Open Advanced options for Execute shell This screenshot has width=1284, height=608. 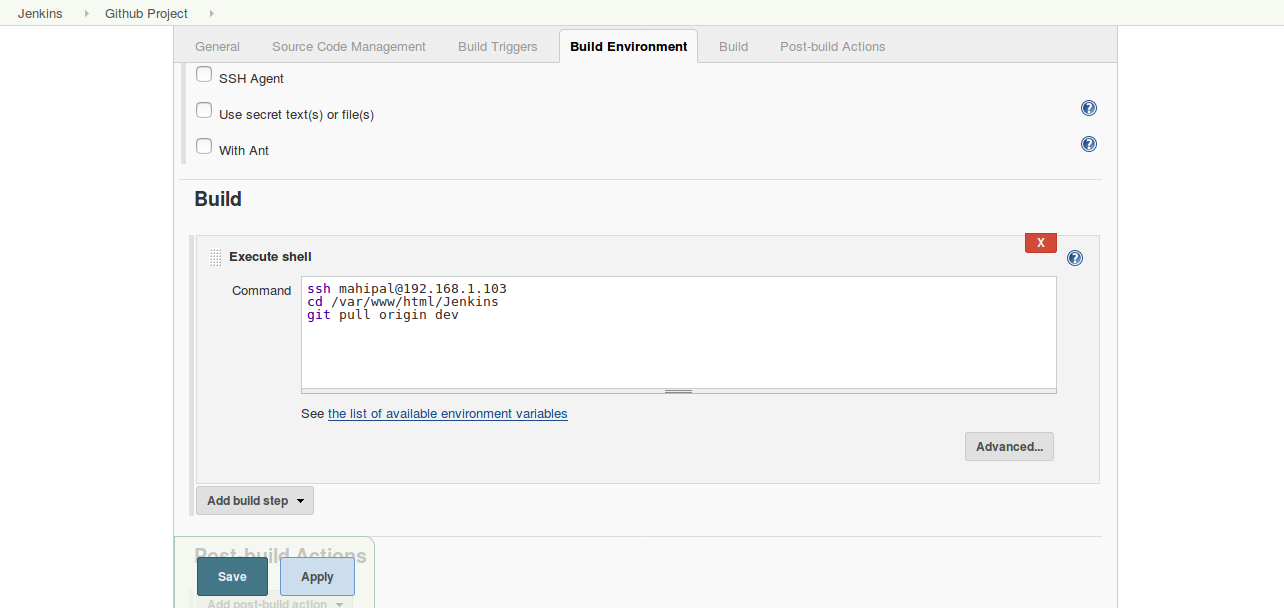click(1009, 446)
